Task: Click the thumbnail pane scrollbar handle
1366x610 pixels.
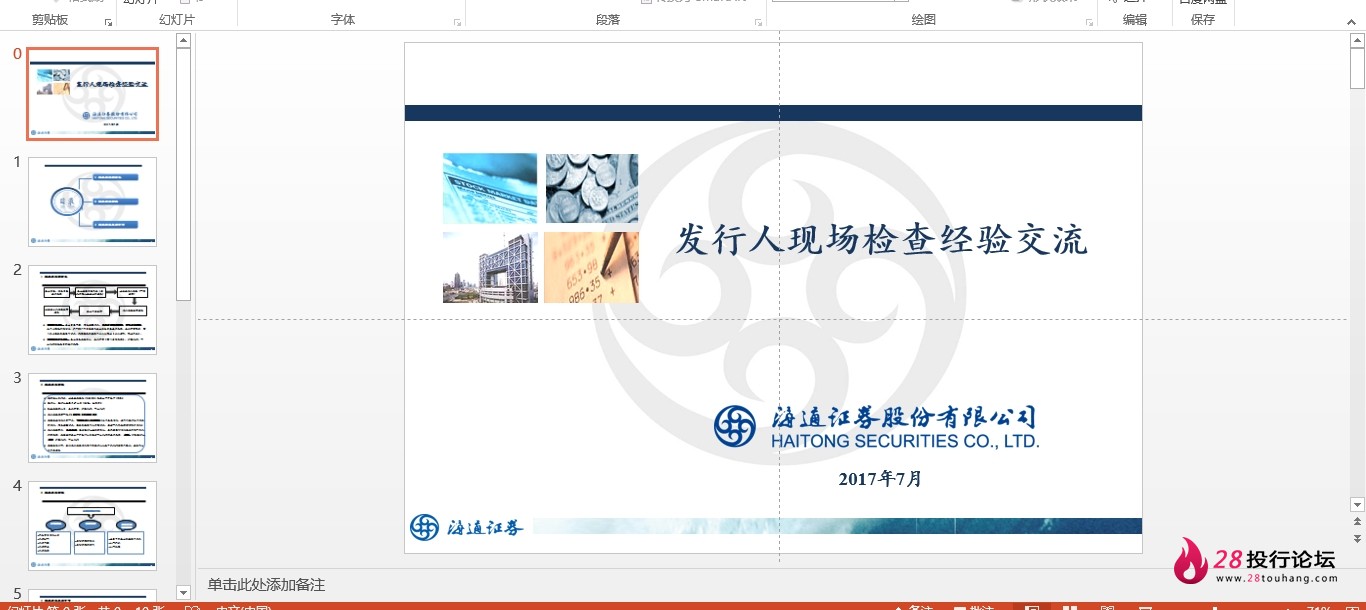Action: [183, 174]
